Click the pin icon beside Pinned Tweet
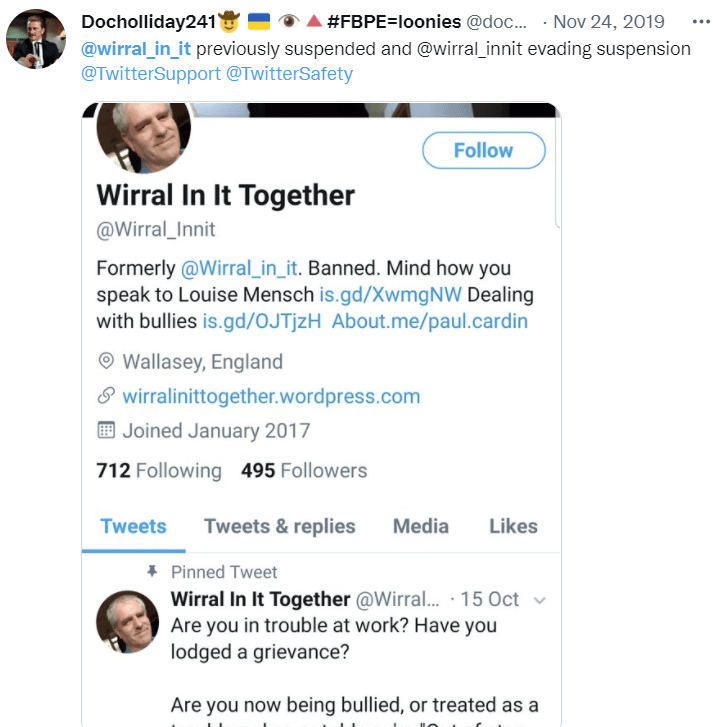Viewport: 713px width, 727px height. 152,572
